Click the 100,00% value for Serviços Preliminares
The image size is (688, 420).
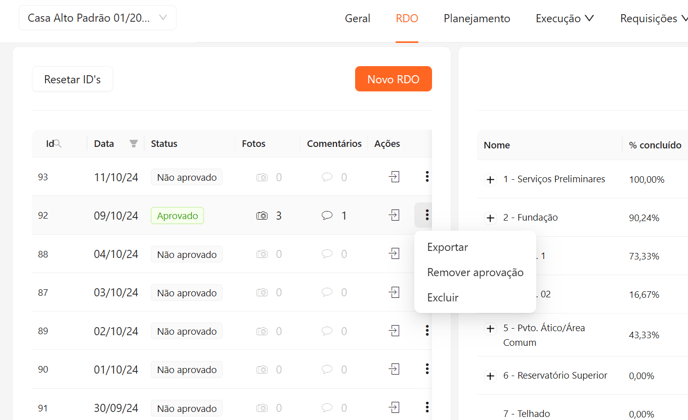tap(647, 179)
